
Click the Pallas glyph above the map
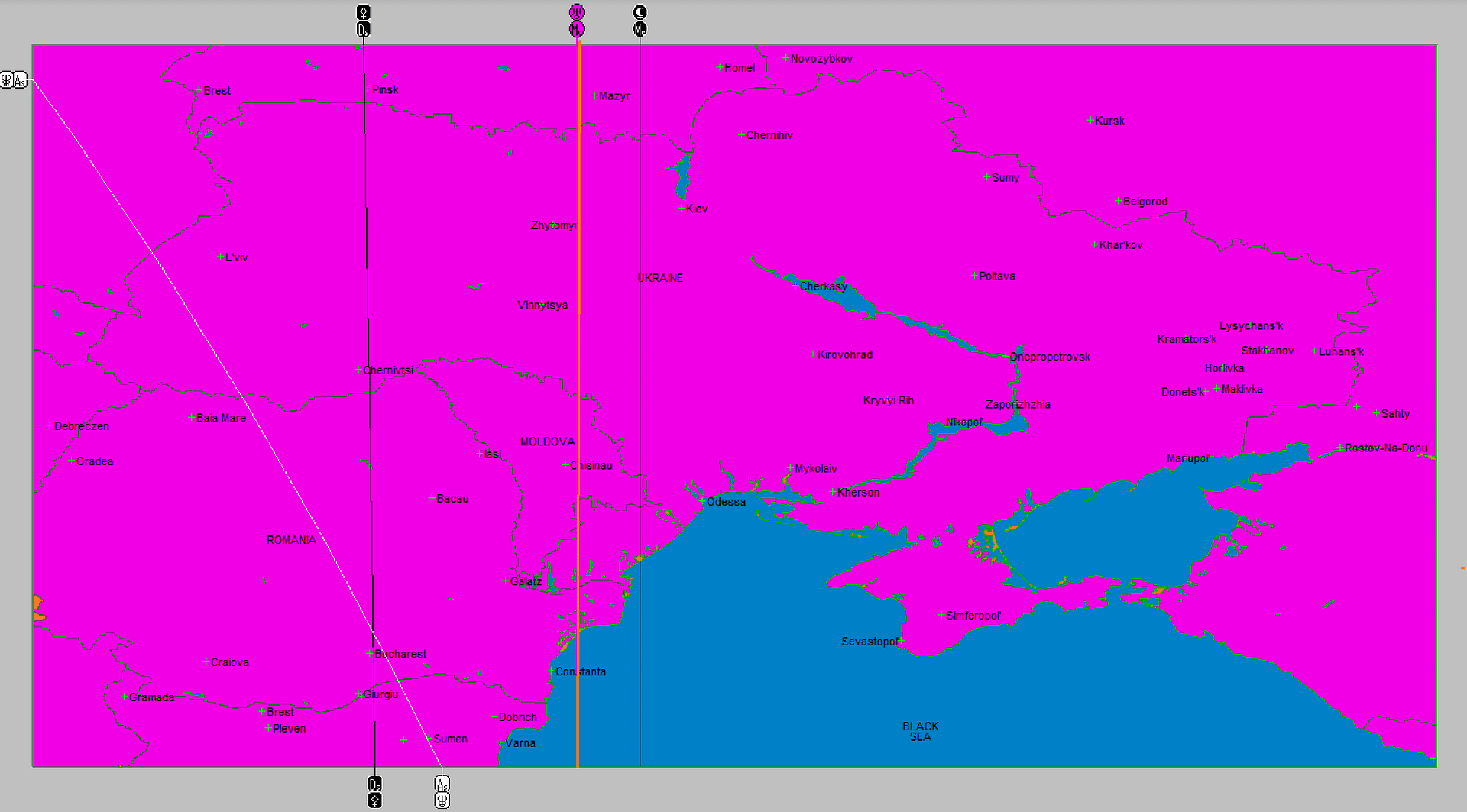[364, 12]
